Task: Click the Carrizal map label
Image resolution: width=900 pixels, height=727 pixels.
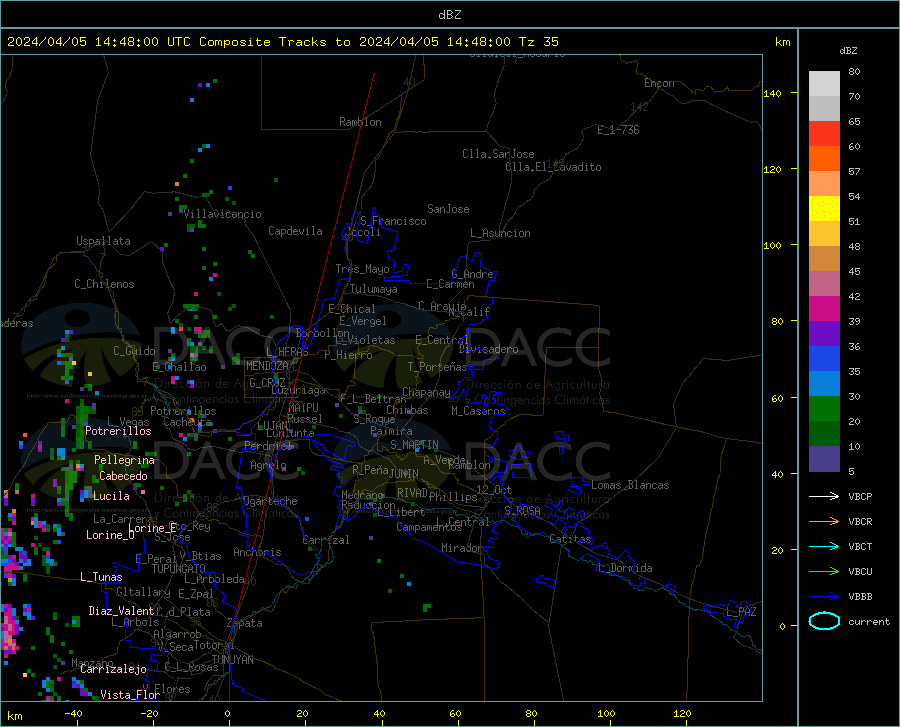Action: pos(326,540)
